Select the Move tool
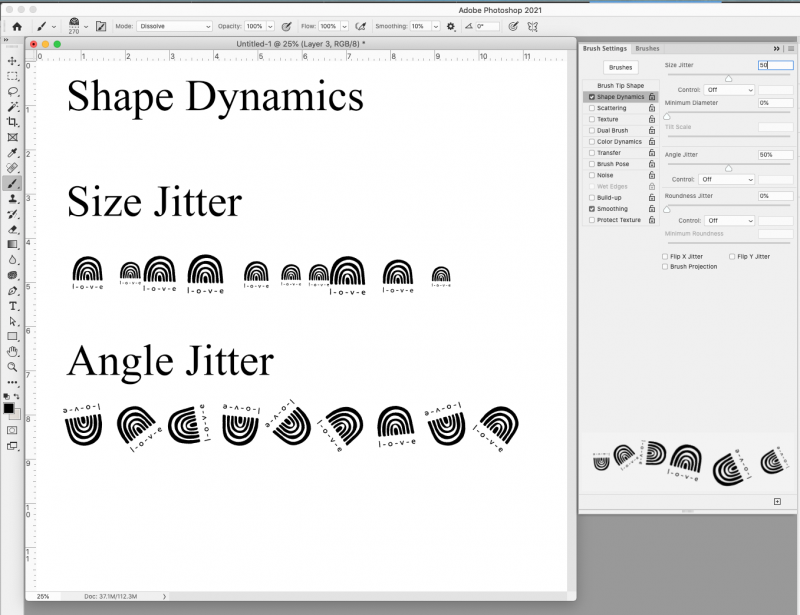The width and height of the screenshot is (800, 615). tap(12, 61)
